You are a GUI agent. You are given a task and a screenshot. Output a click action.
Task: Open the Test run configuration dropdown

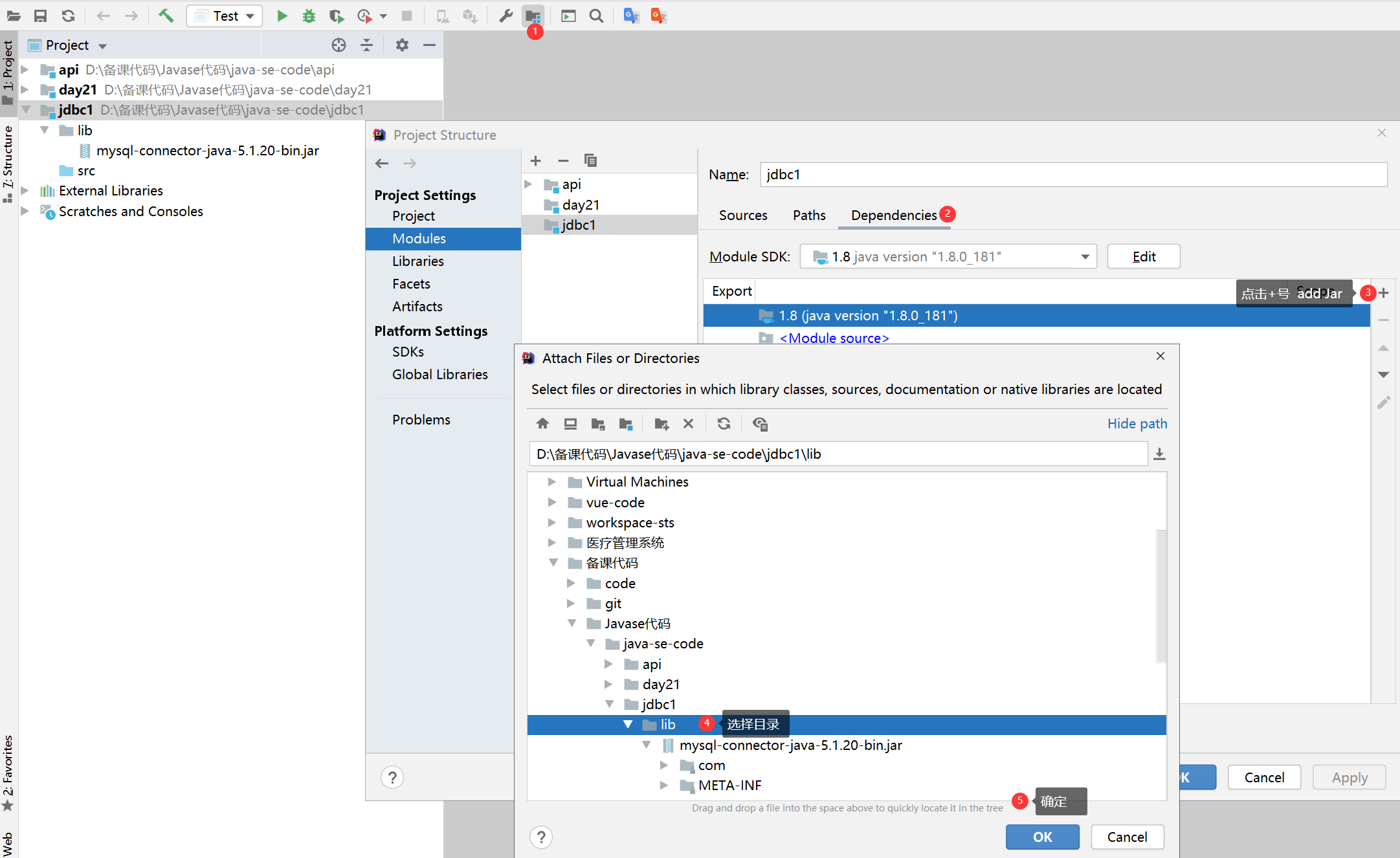coord(250,16)
